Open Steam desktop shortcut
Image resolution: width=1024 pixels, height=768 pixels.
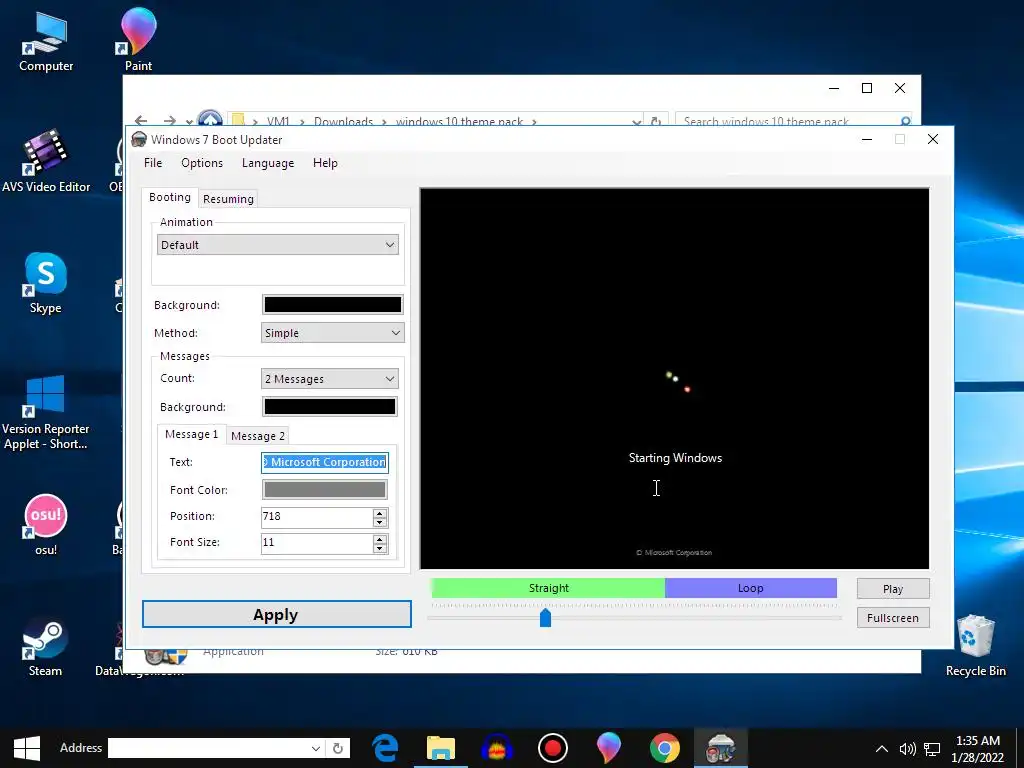[x=45, y=647]
